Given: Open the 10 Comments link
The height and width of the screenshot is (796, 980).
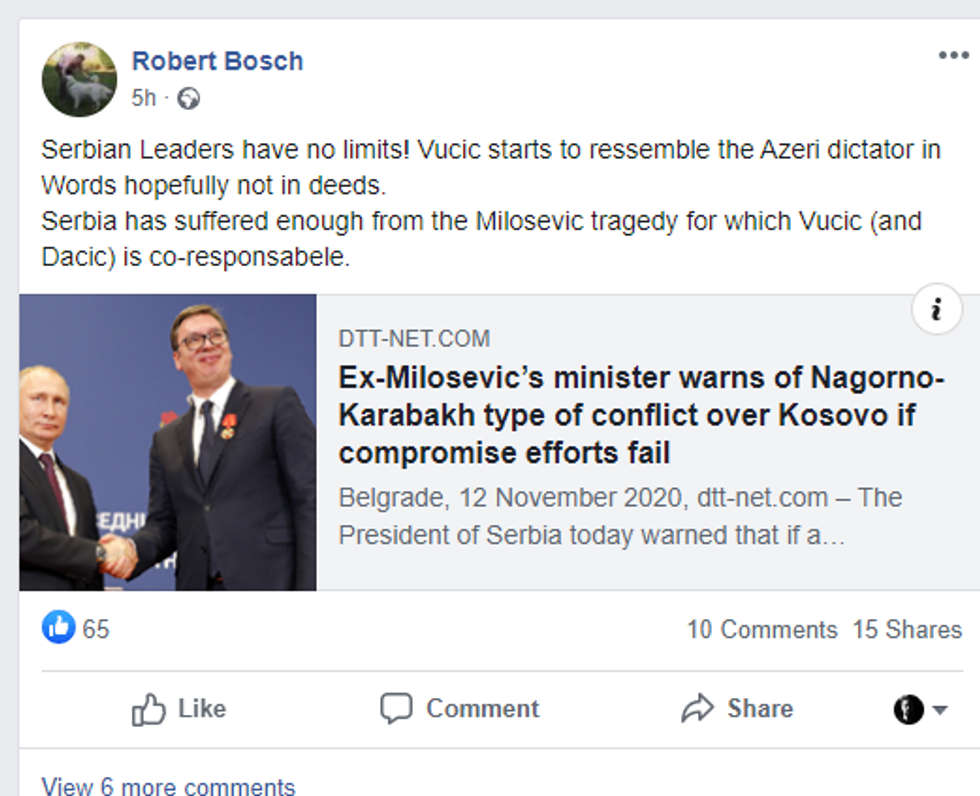Looking at the screenshot, I should [x=761, y=630].
